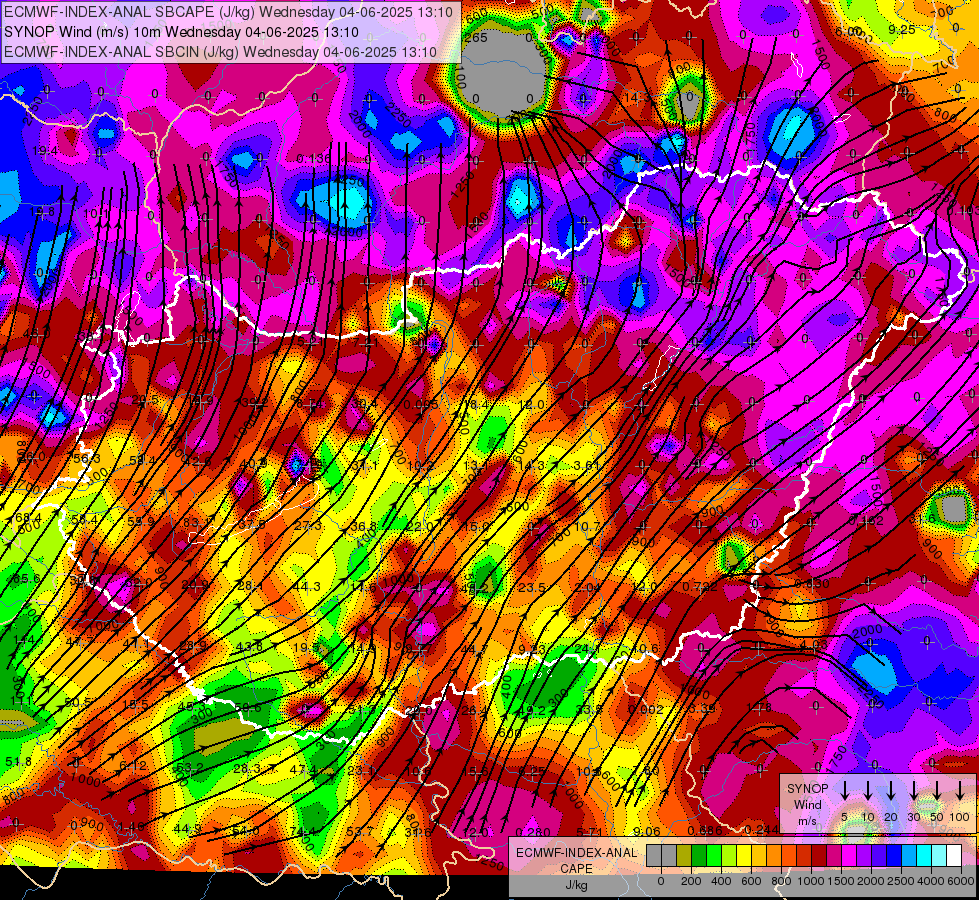The width and height of the screenshot is (979, 900).
Task: Pick the royal blue swatch left of 2500
Action: coord(894,856)
